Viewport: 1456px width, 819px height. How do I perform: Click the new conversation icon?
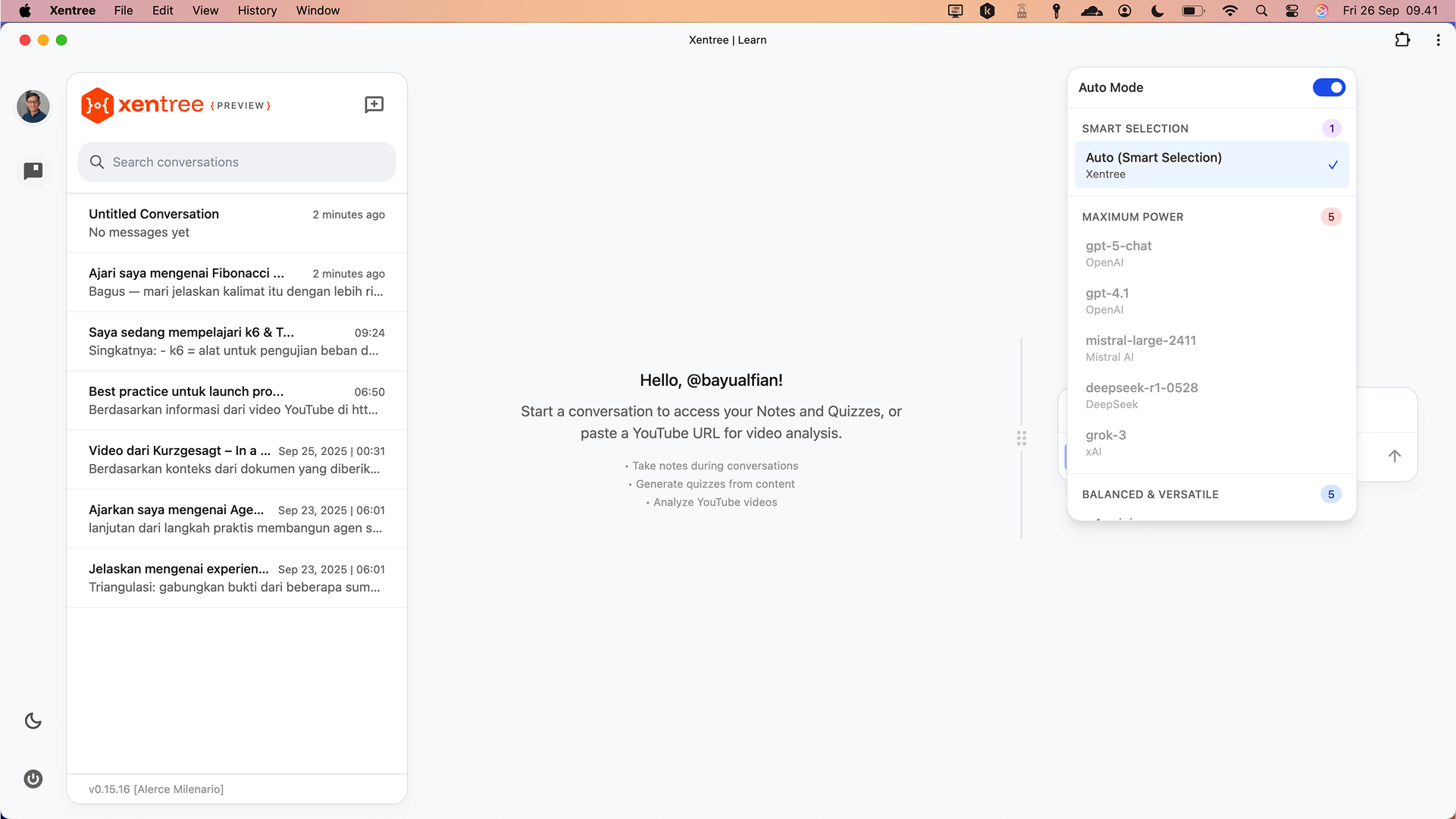374,105
